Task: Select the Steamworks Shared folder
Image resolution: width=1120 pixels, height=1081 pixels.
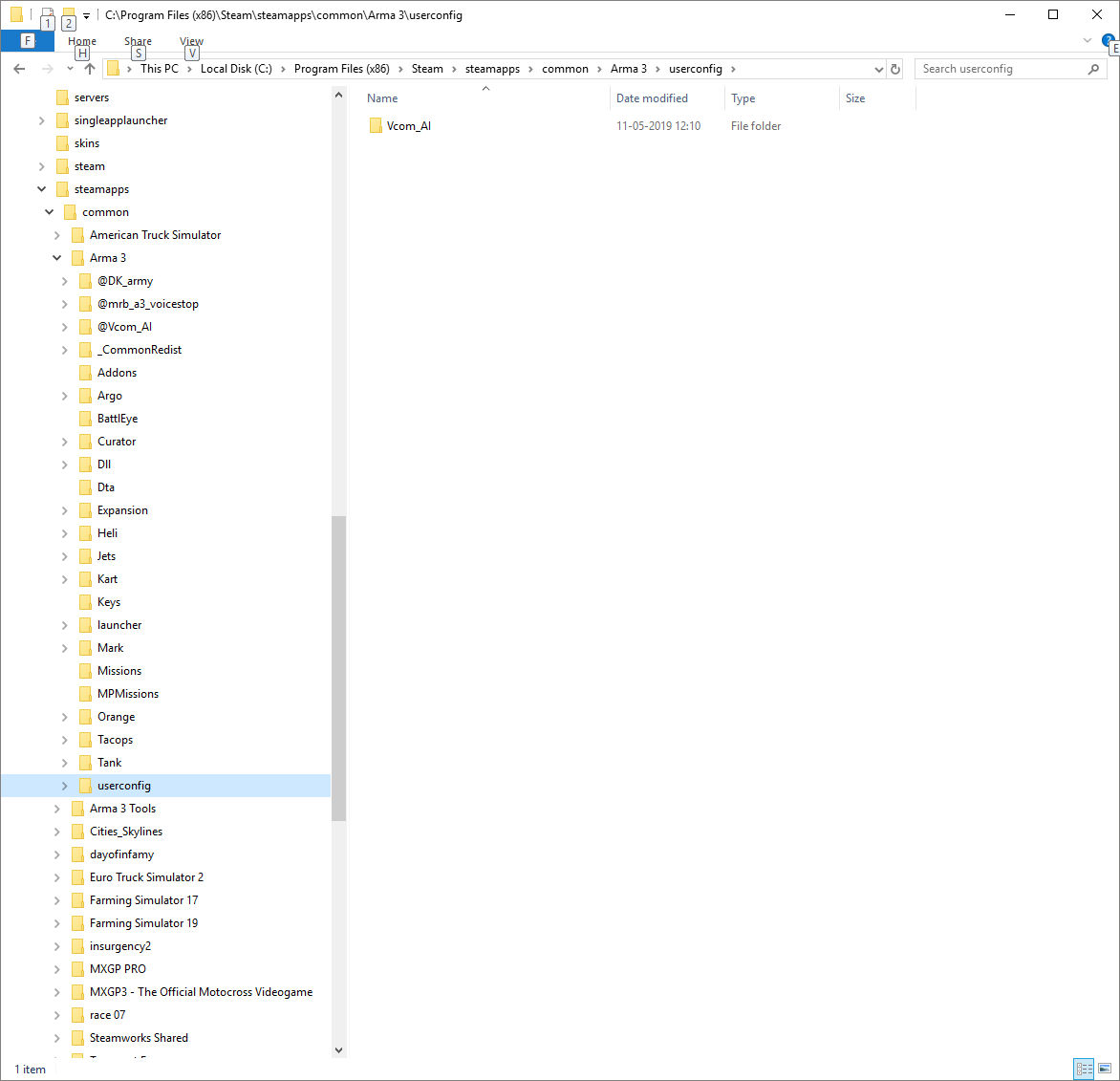Action: pos(139,1038)
